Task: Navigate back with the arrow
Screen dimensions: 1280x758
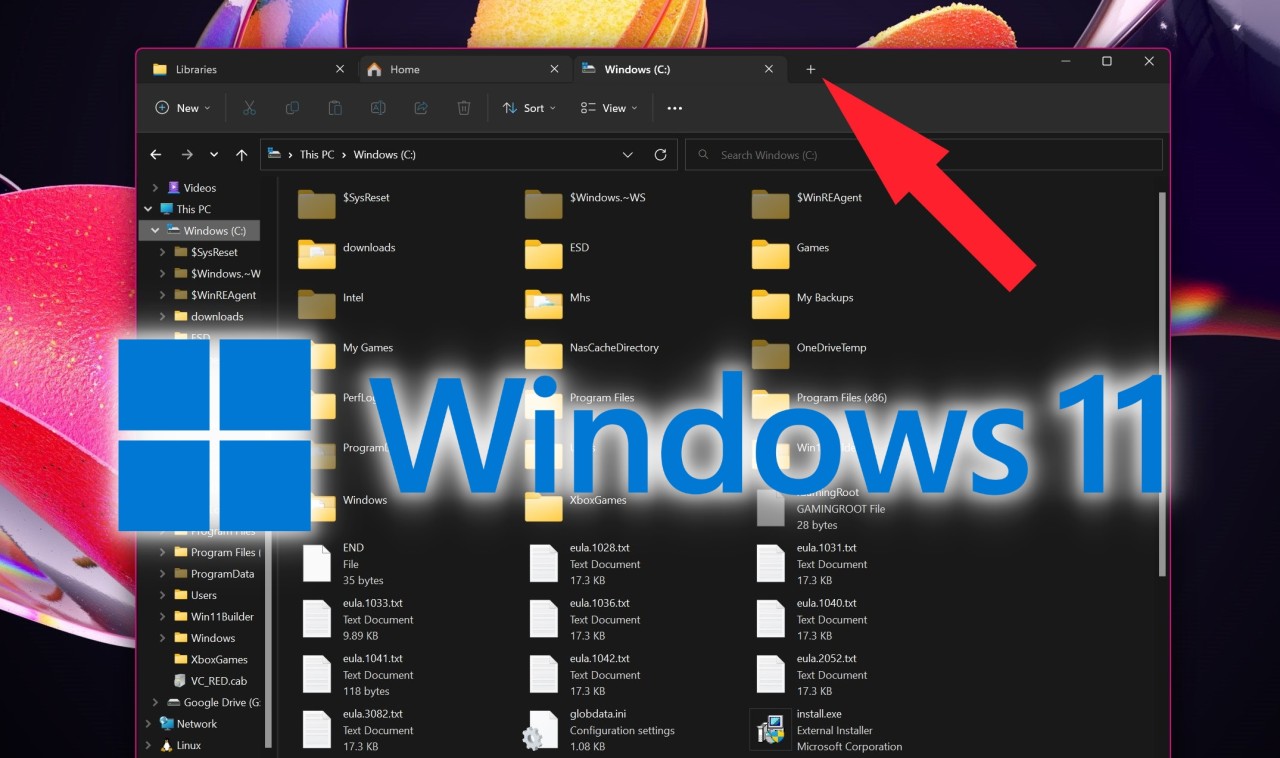Action: coord(155,154)
